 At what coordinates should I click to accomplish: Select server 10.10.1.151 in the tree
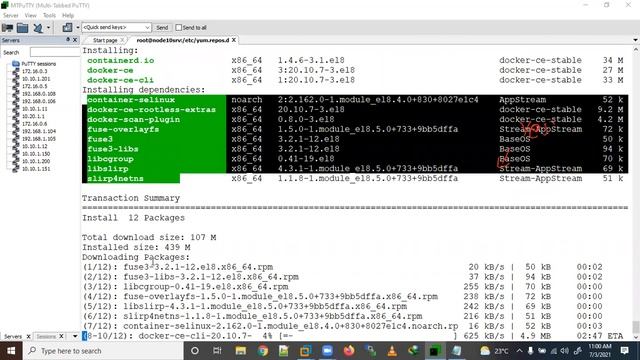(36, 169)
